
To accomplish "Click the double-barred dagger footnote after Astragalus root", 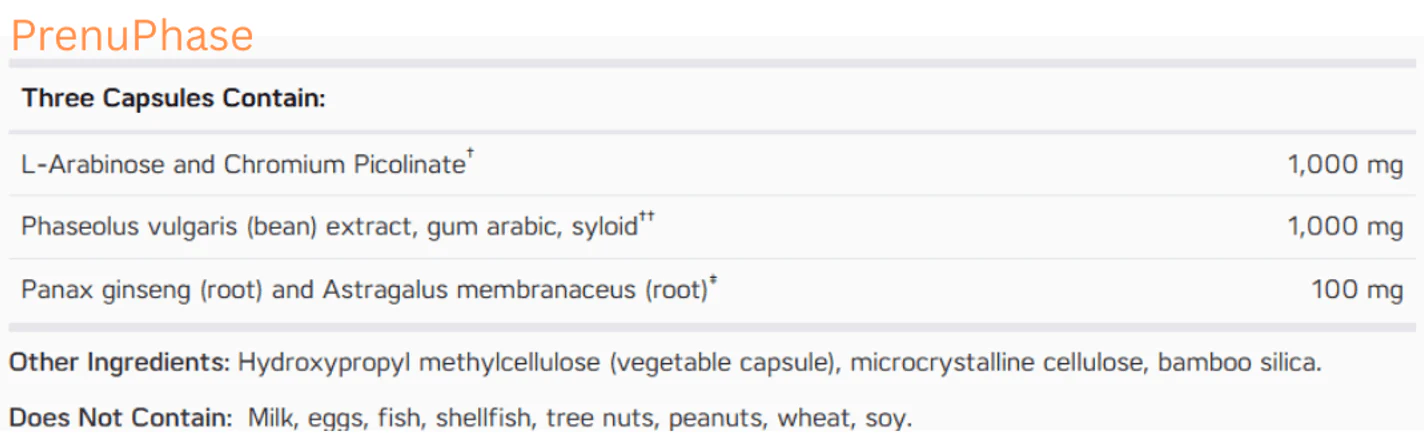I will pyautogui.click(x=713, y=281).
